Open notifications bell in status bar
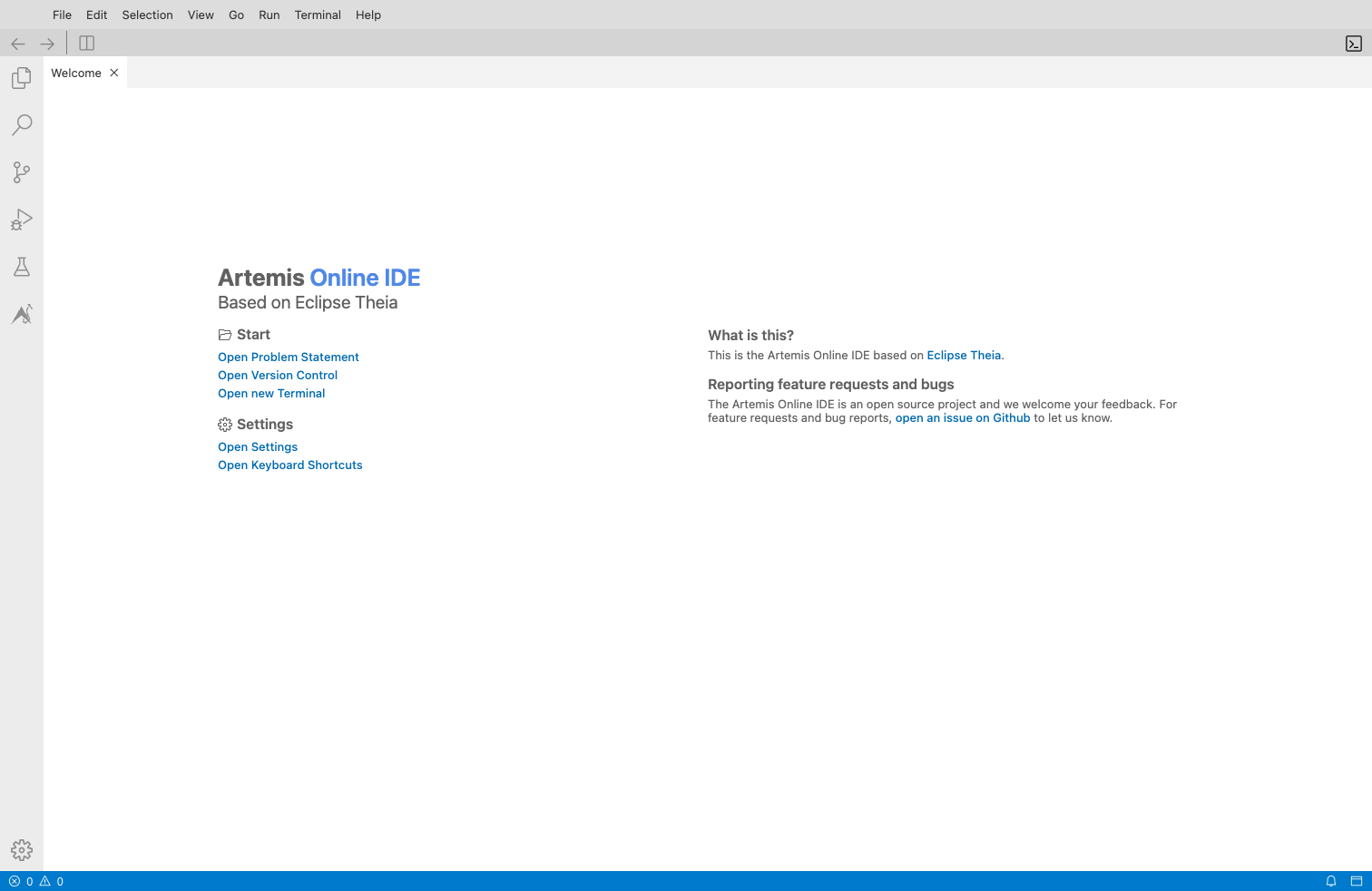 pos(1331,881)
